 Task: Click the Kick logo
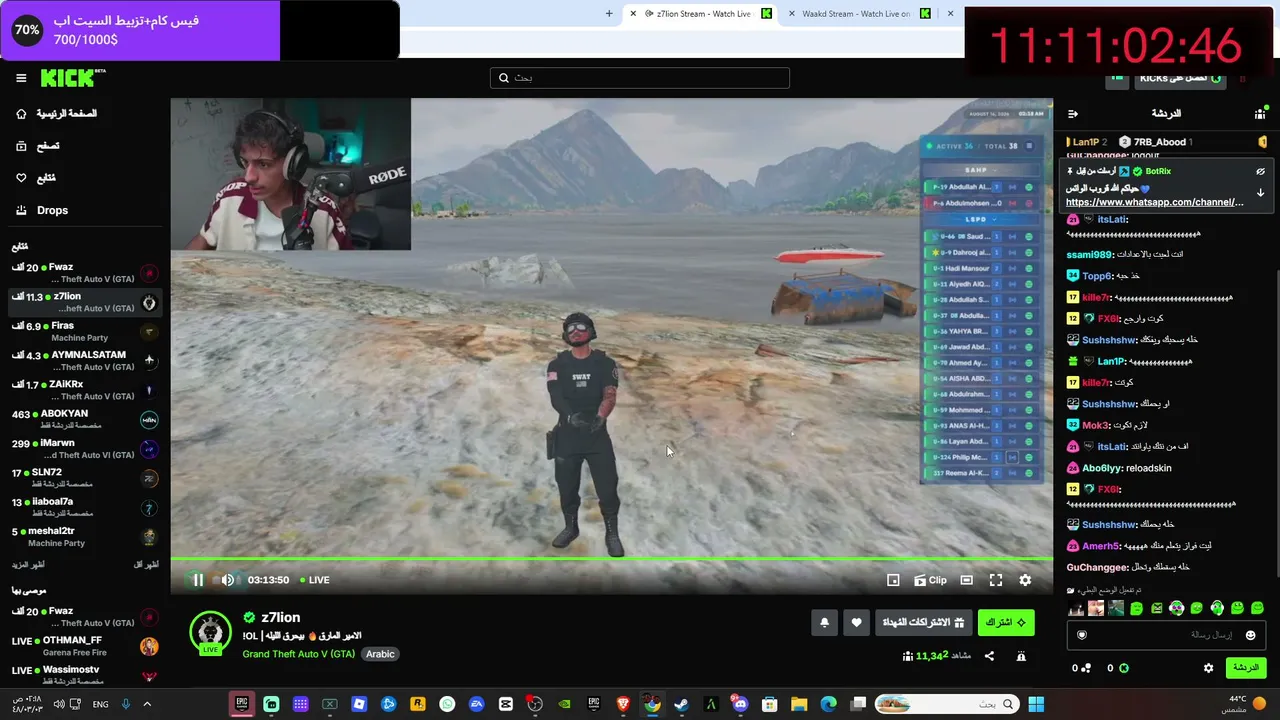(x=73, y=78)
